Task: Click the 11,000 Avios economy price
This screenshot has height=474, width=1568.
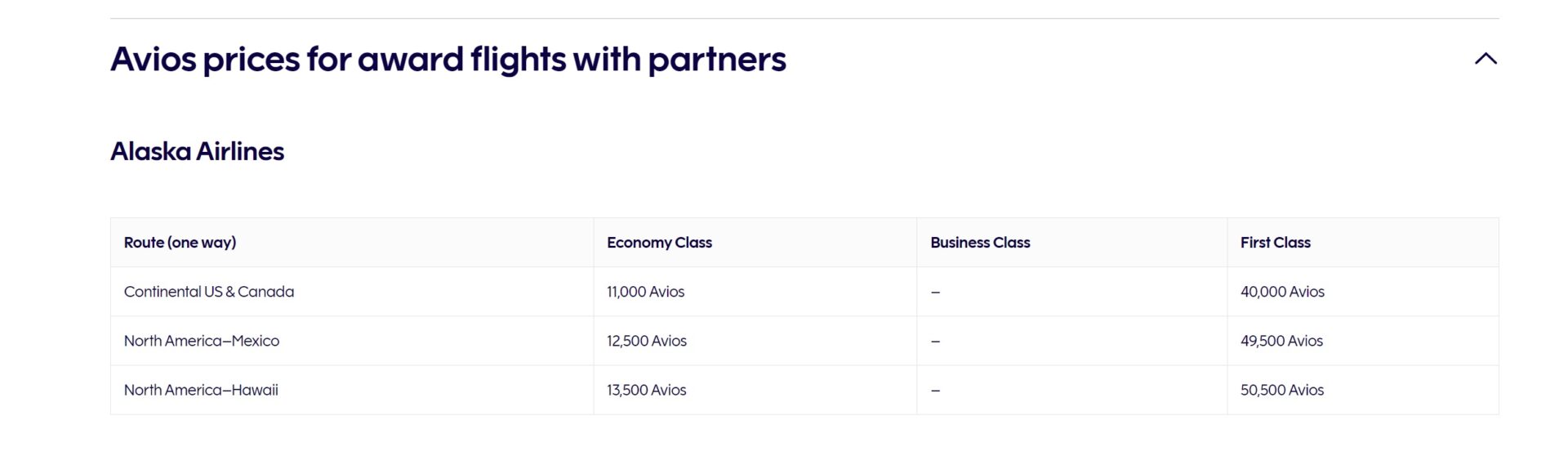Action: (645, 292)
